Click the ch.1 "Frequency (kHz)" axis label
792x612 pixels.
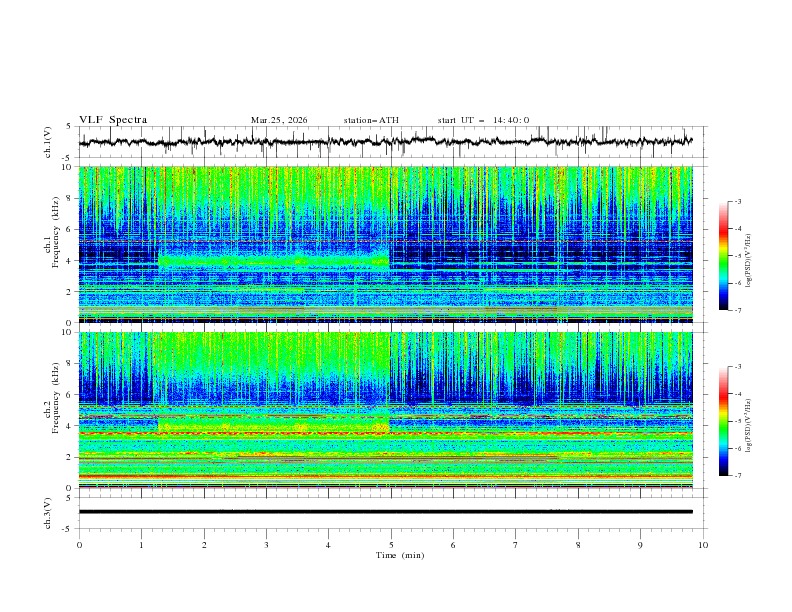(x=56, y=230)
